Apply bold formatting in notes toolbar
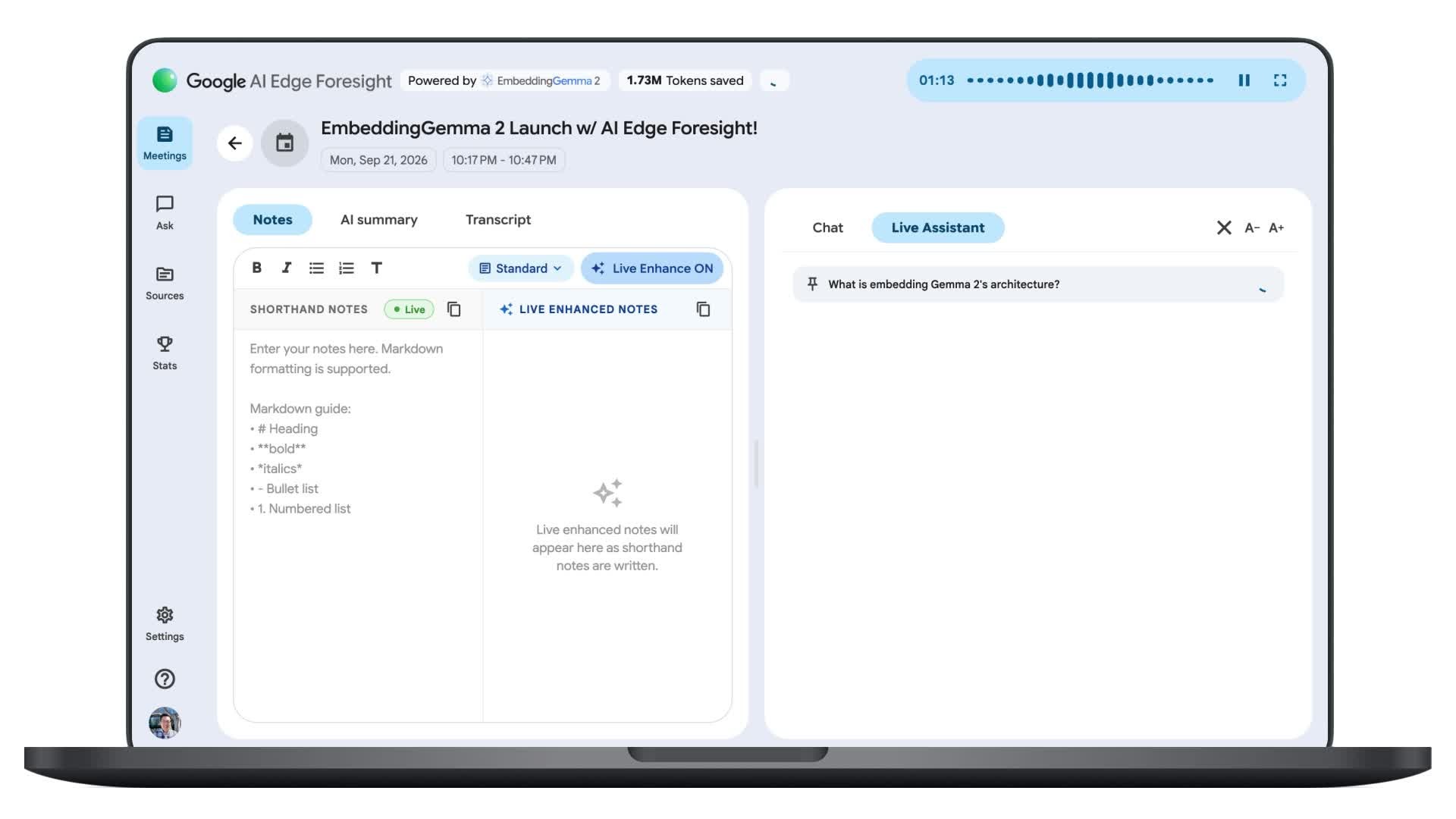 tap(256, 268)
